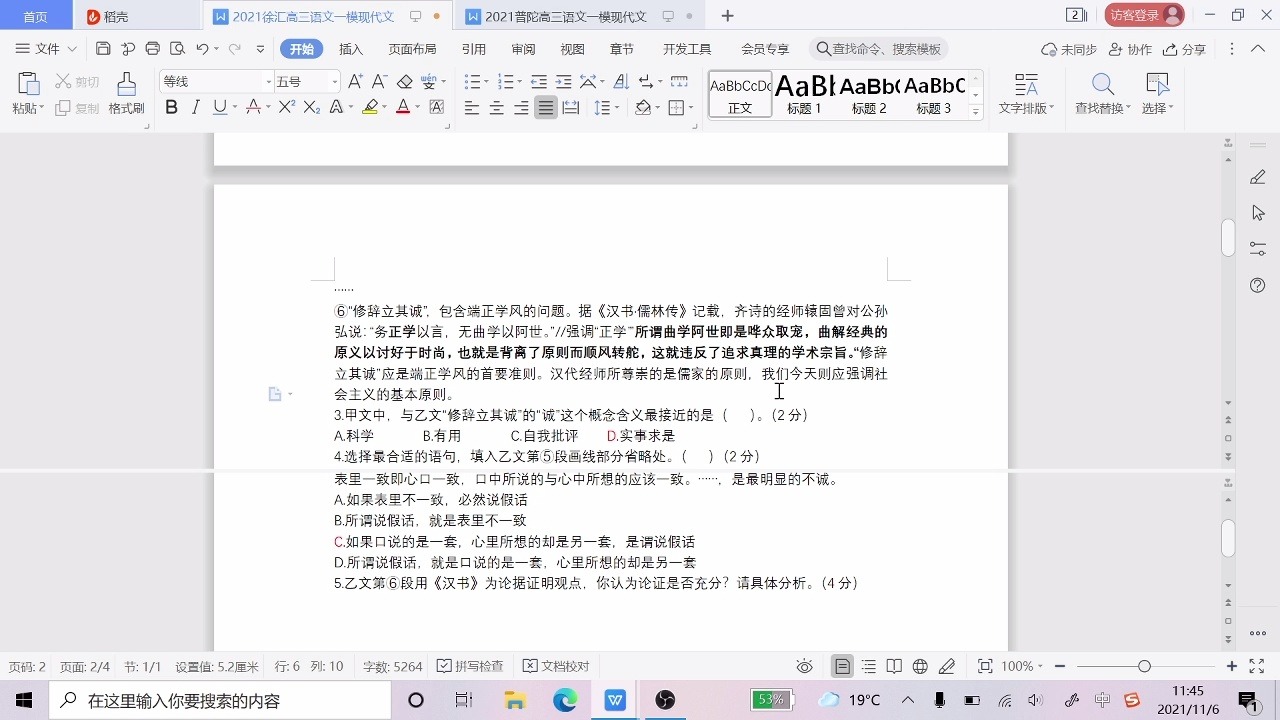Apply superscript X² formatting
Viewport: 1280px width, 720px height.
click(286, 107)
